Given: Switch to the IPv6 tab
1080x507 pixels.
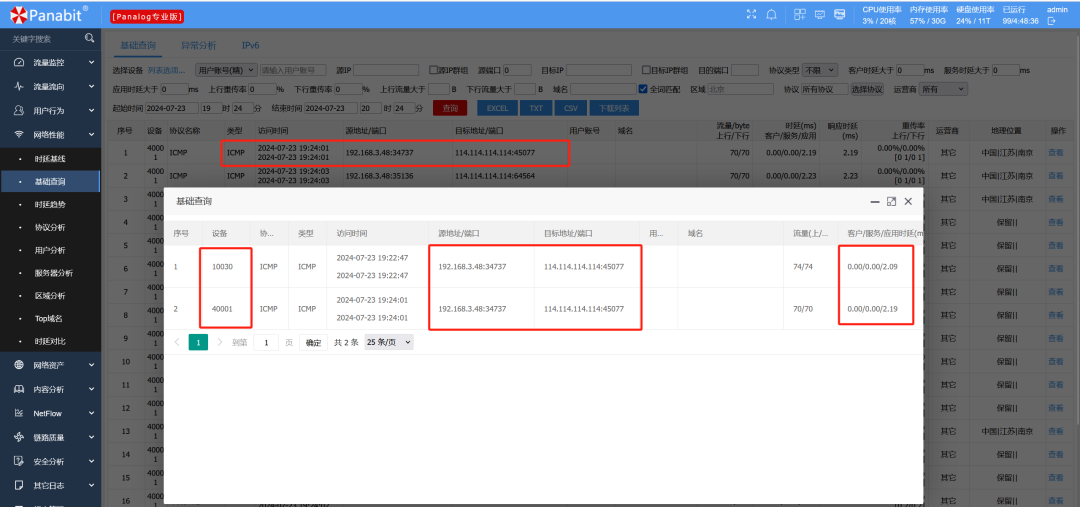Looking at the screenshot, I should [x=250, y=45].
